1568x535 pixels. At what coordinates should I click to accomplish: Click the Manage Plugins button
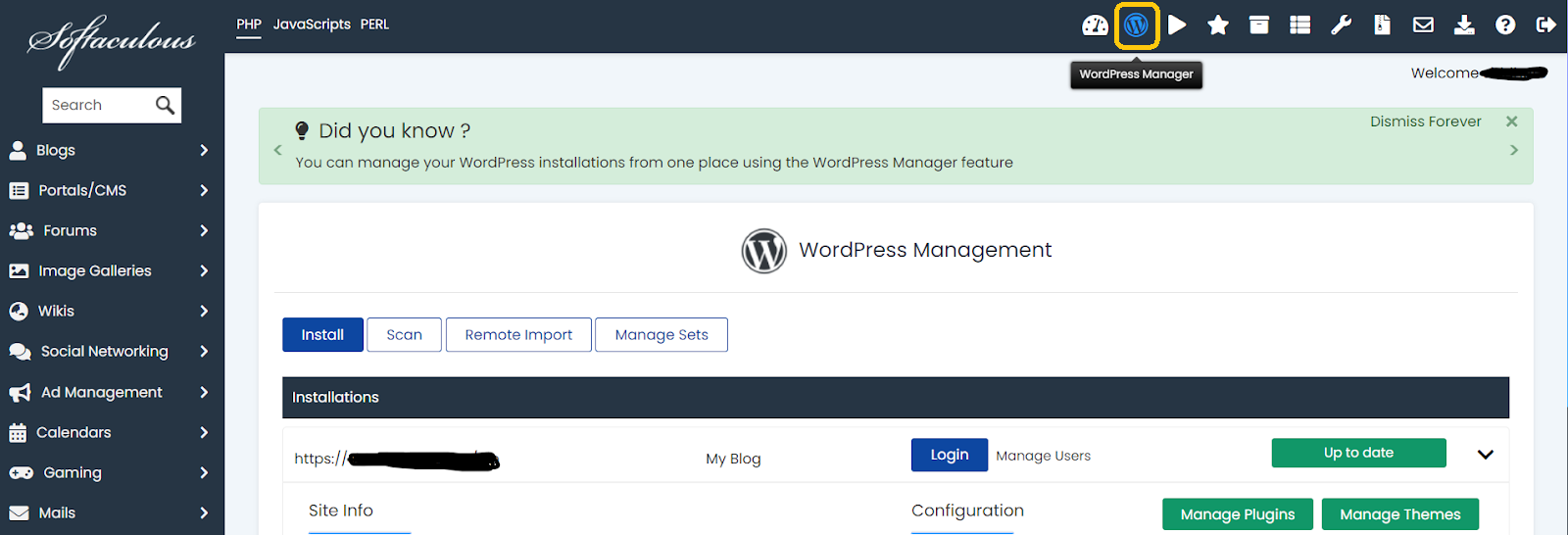1238,514
